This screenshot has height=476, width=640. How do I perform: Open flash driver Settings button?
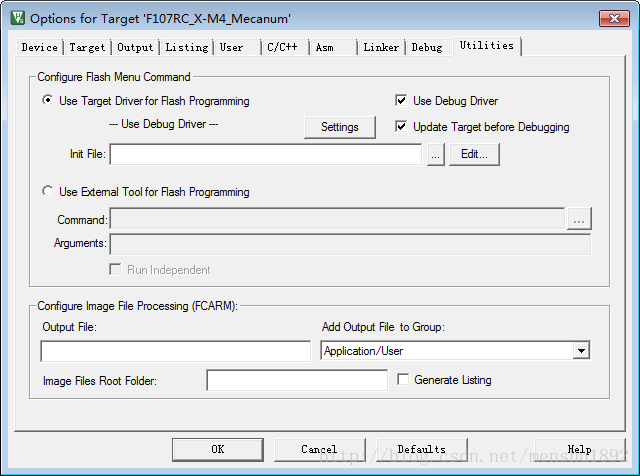(x=340, y=127)
